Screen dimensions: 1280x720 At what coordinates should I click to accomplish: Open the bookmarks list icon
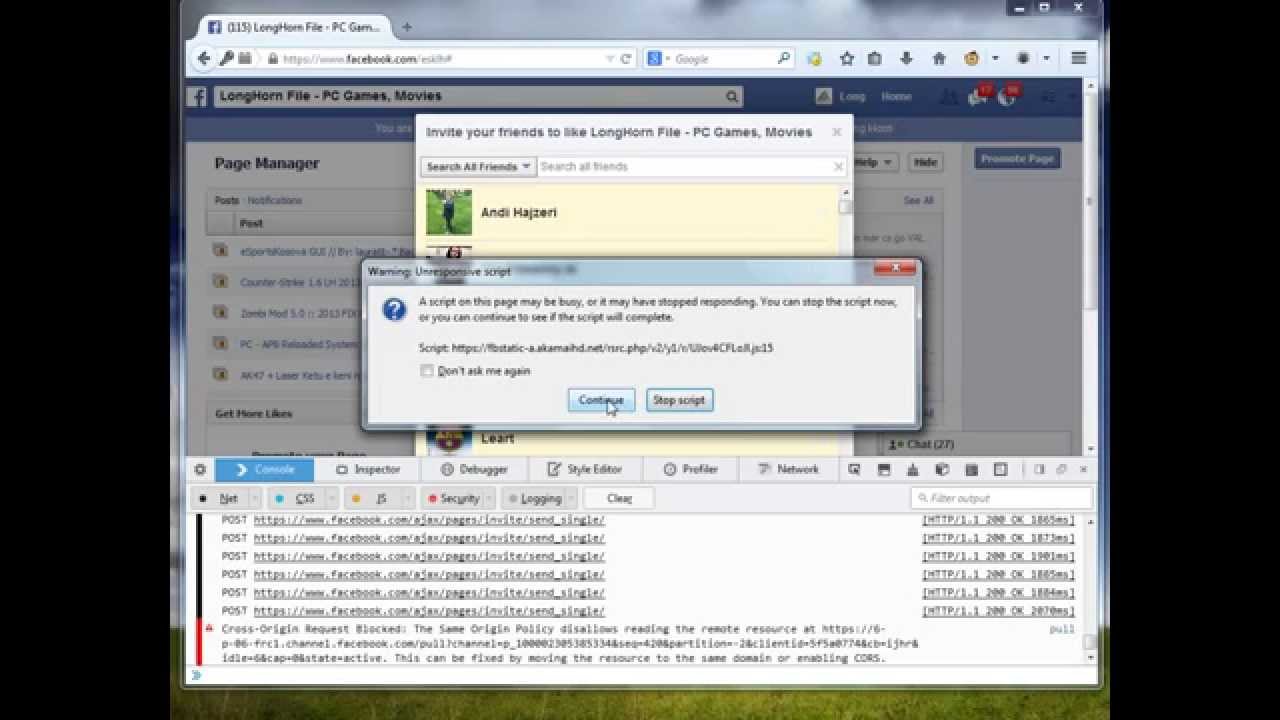875,59
